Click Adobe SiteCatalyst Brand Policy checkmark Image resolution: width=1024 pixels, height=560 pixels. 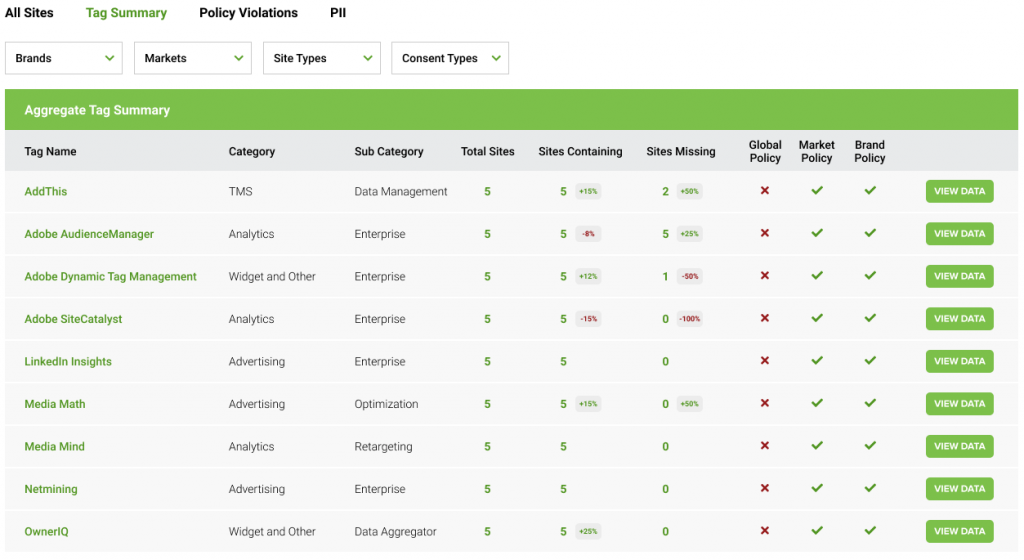[x=870, y=318]
